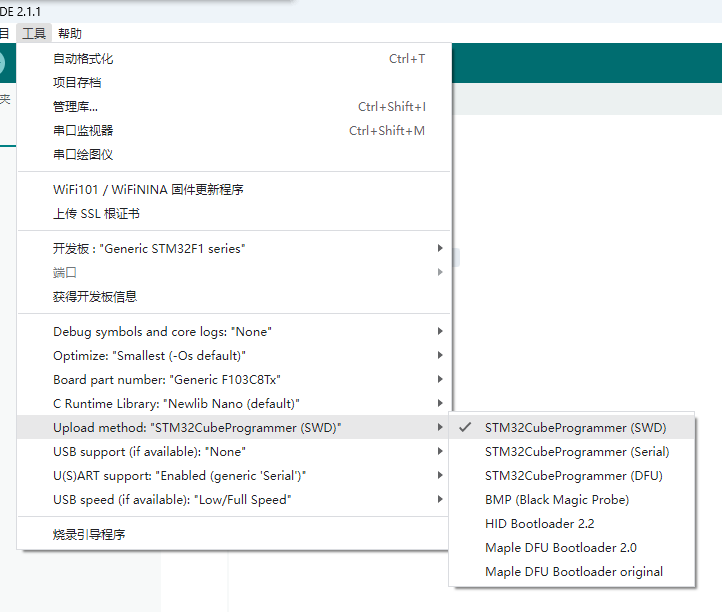The height and width of the screenshot is (612, 722).
Task: Select Maple DFU Bootloader 2.0
Action: coord(561,547)
